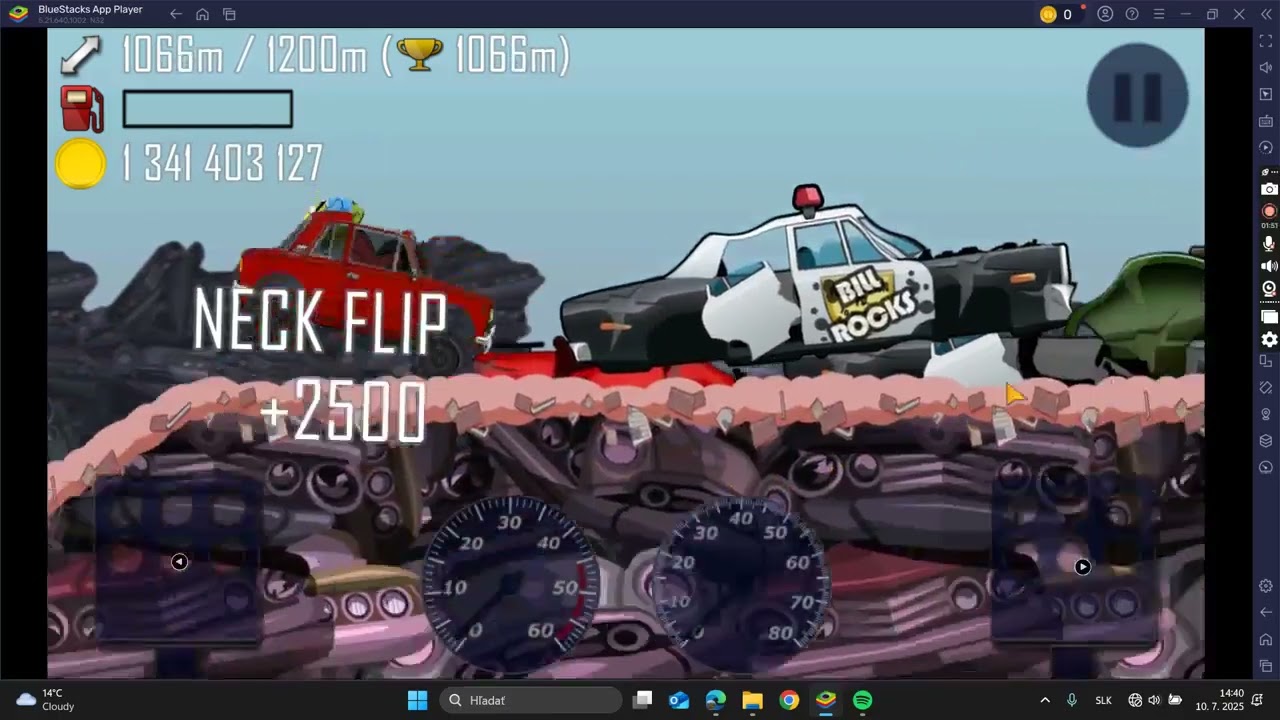
Task: Open the recorder window selection icon
Action: coord(1269,317)
